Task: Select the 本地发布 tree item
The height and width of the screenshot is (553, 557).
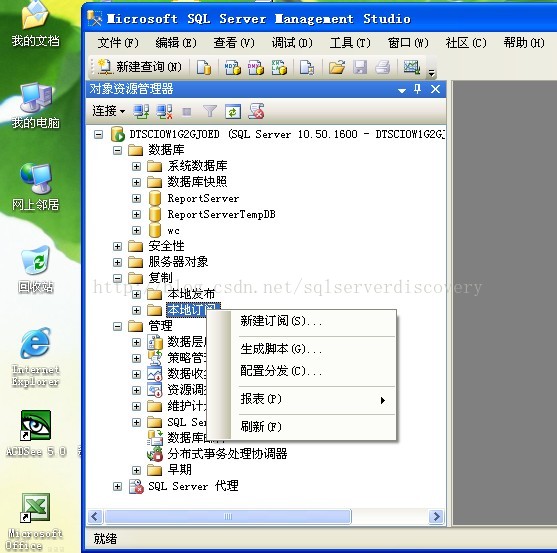Action: coord(191,294)
